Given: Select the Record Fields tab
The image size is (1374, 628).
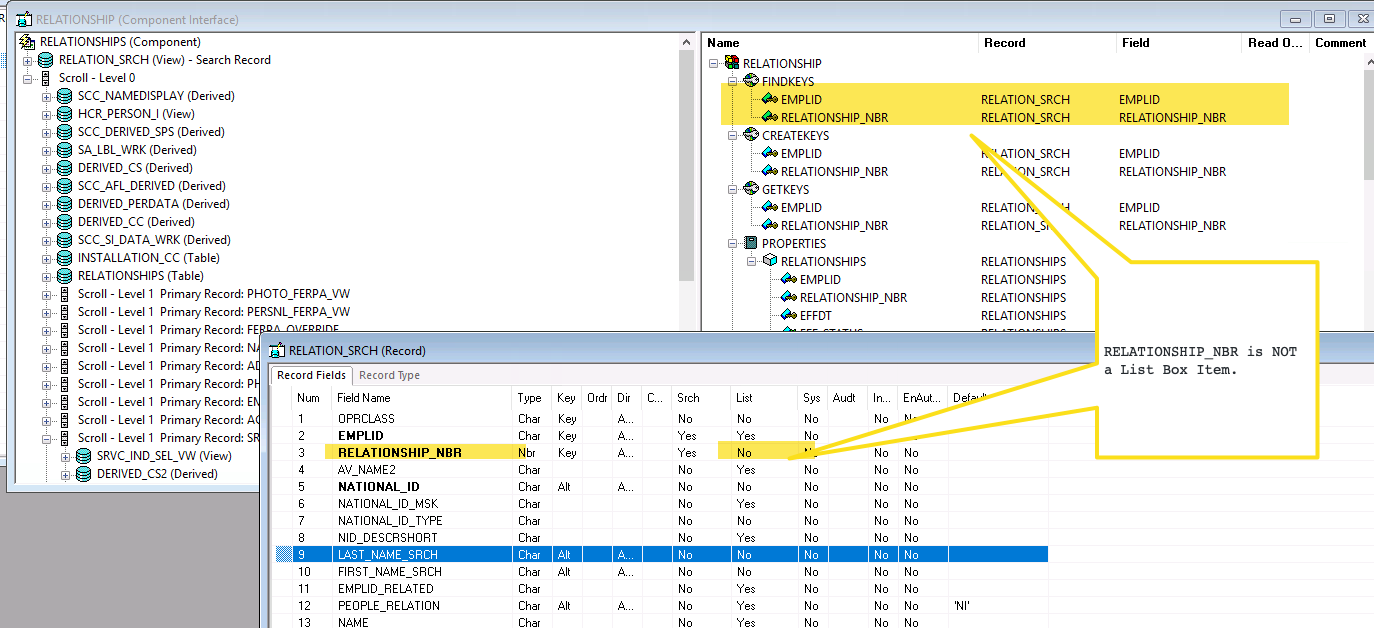Looking at the screenshot, I should click(x=311, y=375).
